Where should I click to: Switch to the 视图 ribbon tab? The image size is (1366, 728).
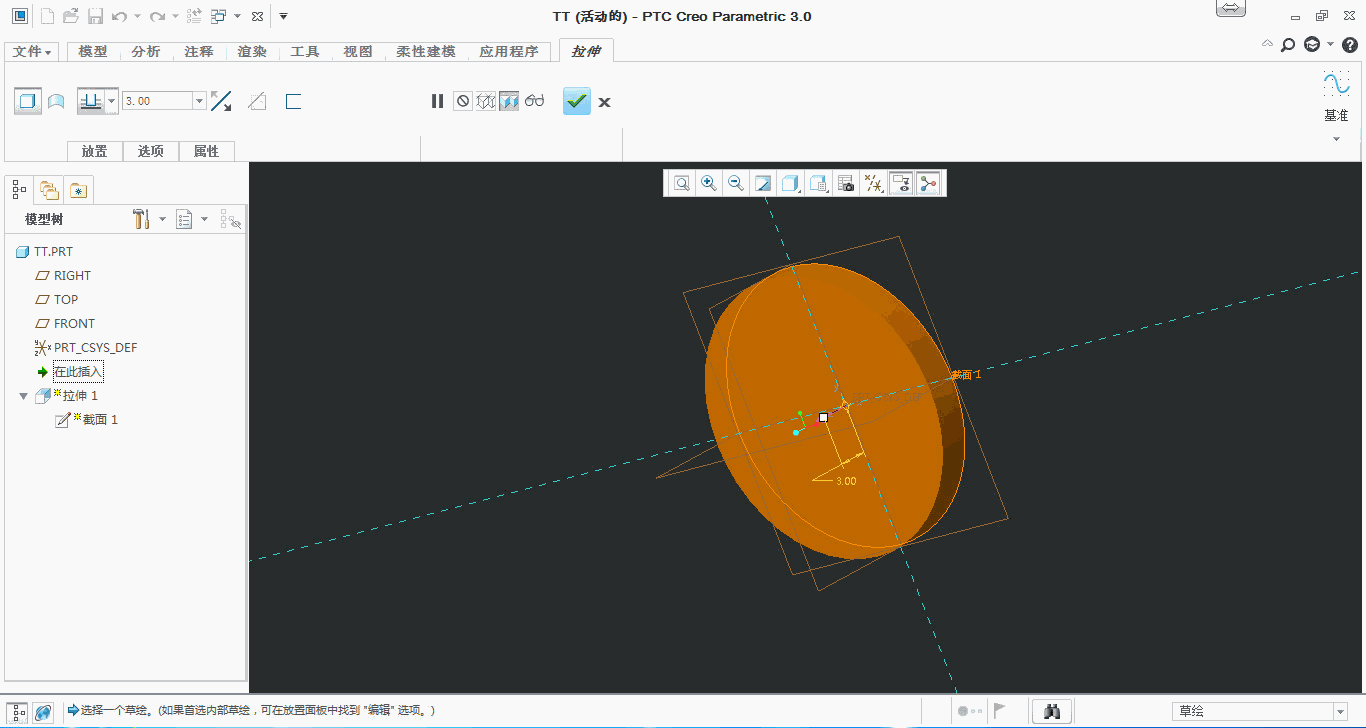coord(358,52)
